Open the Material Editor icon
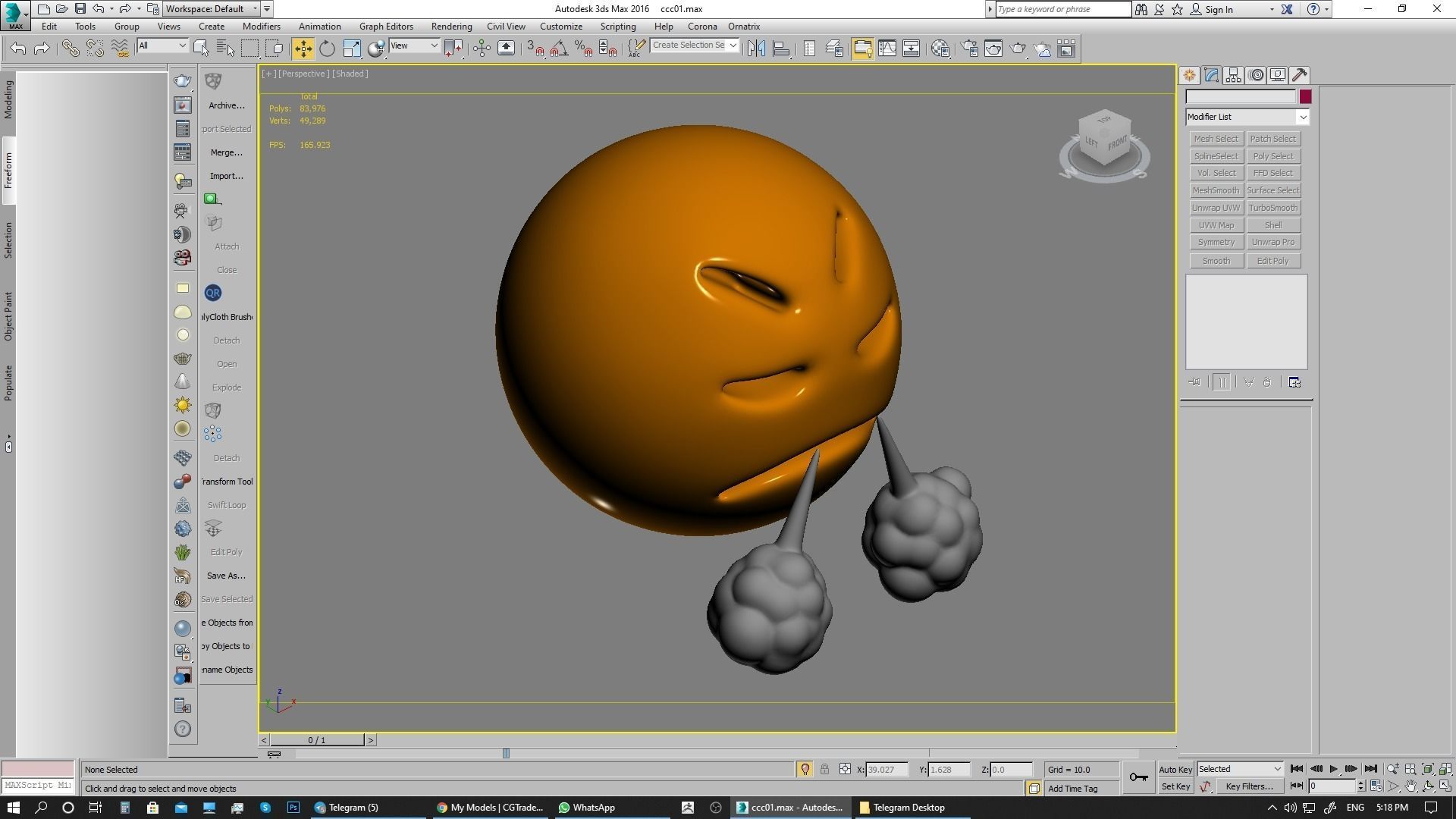 click(940, 49)
